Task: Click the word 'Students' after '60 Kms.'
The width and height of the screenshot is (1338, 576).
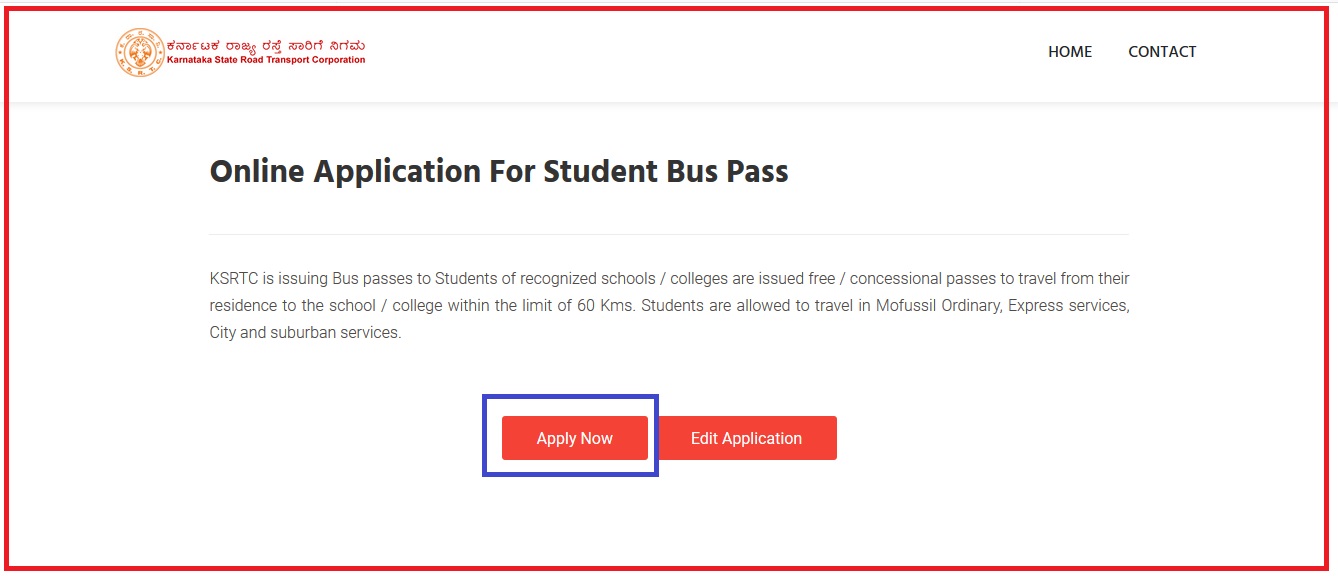Action: pyautogui.click(x=672, y=305)
